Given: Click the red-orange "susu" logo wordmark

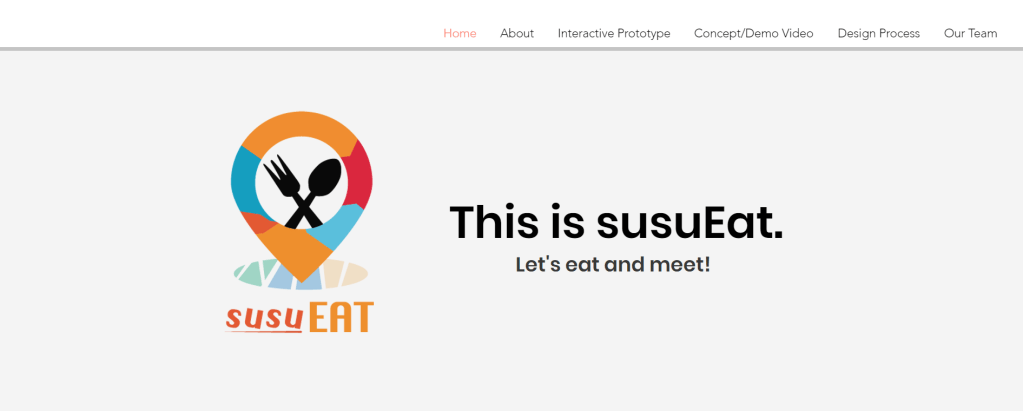Looking at the screenshot, I should tap(264, 318).
